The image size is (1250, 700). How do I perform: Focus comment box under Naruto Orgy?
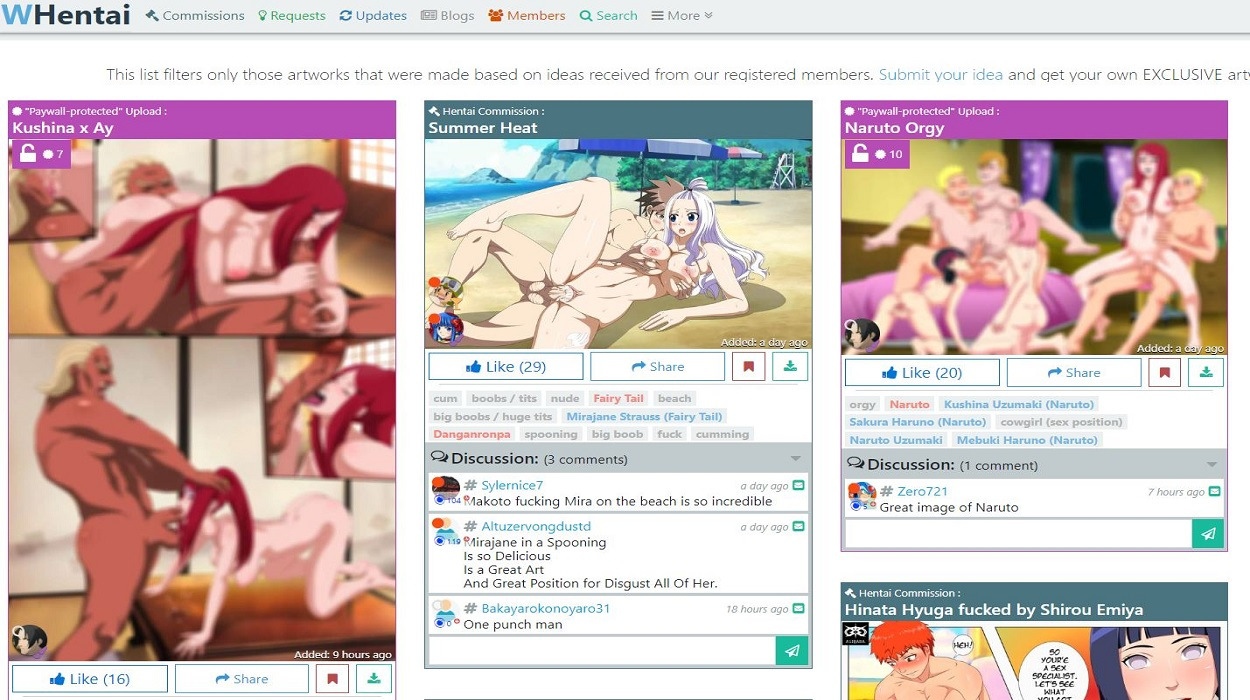click(x=1018, y=533)
